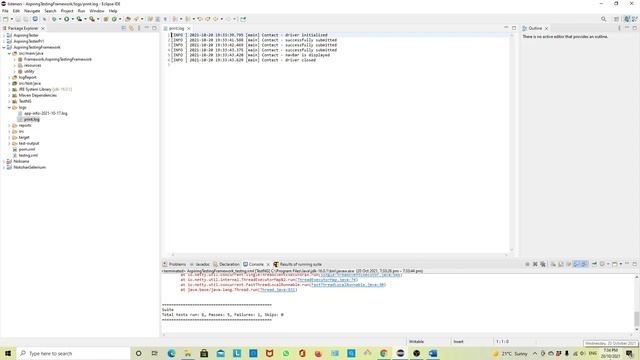Open the Windows notification center icon
This screenshot has height=360, width=640.
pos(629,353)
